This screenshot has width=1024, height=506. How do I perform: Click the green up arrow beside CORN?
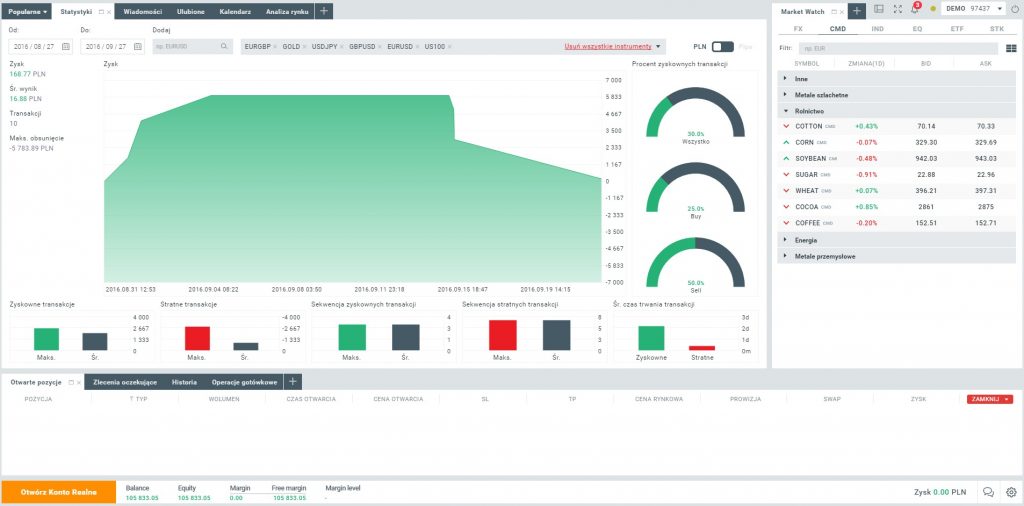point(786,142)
